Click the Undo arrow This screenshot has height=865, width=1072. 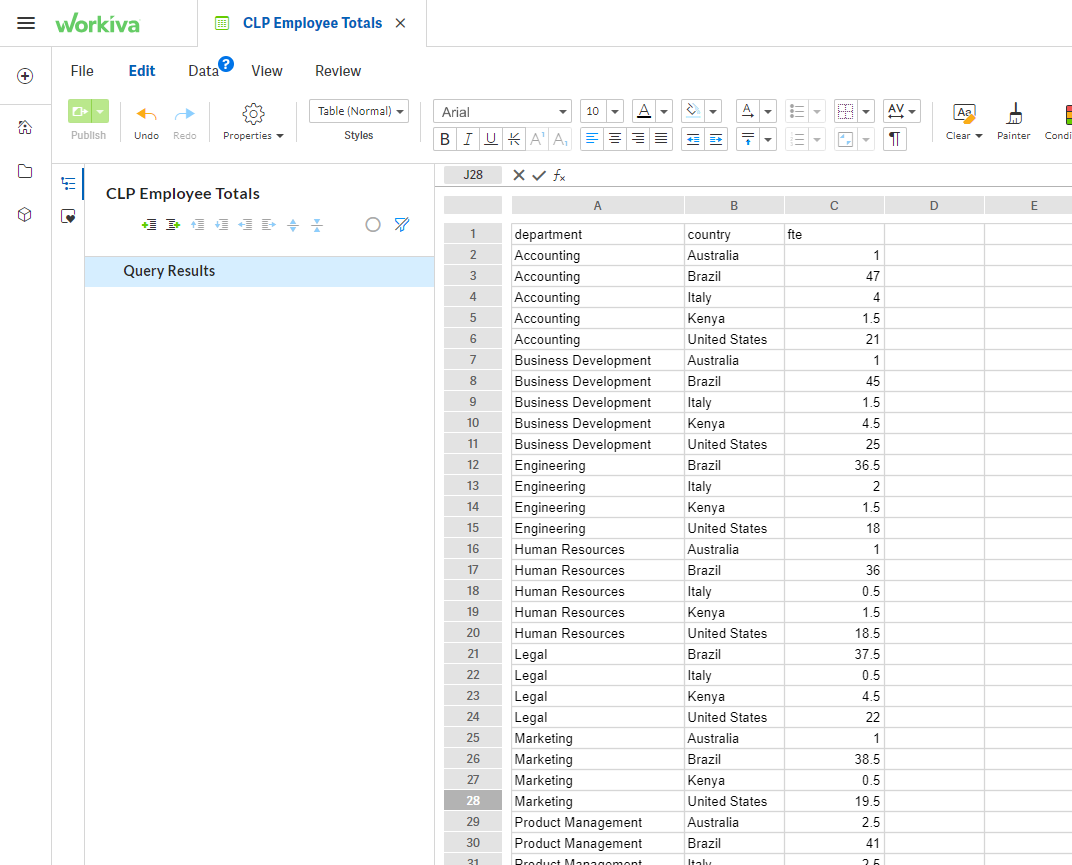[146, 114]
